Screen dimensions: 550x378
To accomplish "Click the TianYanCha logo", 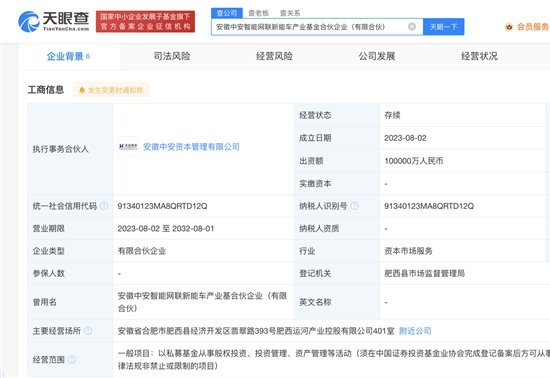I will tap(54, 21).
